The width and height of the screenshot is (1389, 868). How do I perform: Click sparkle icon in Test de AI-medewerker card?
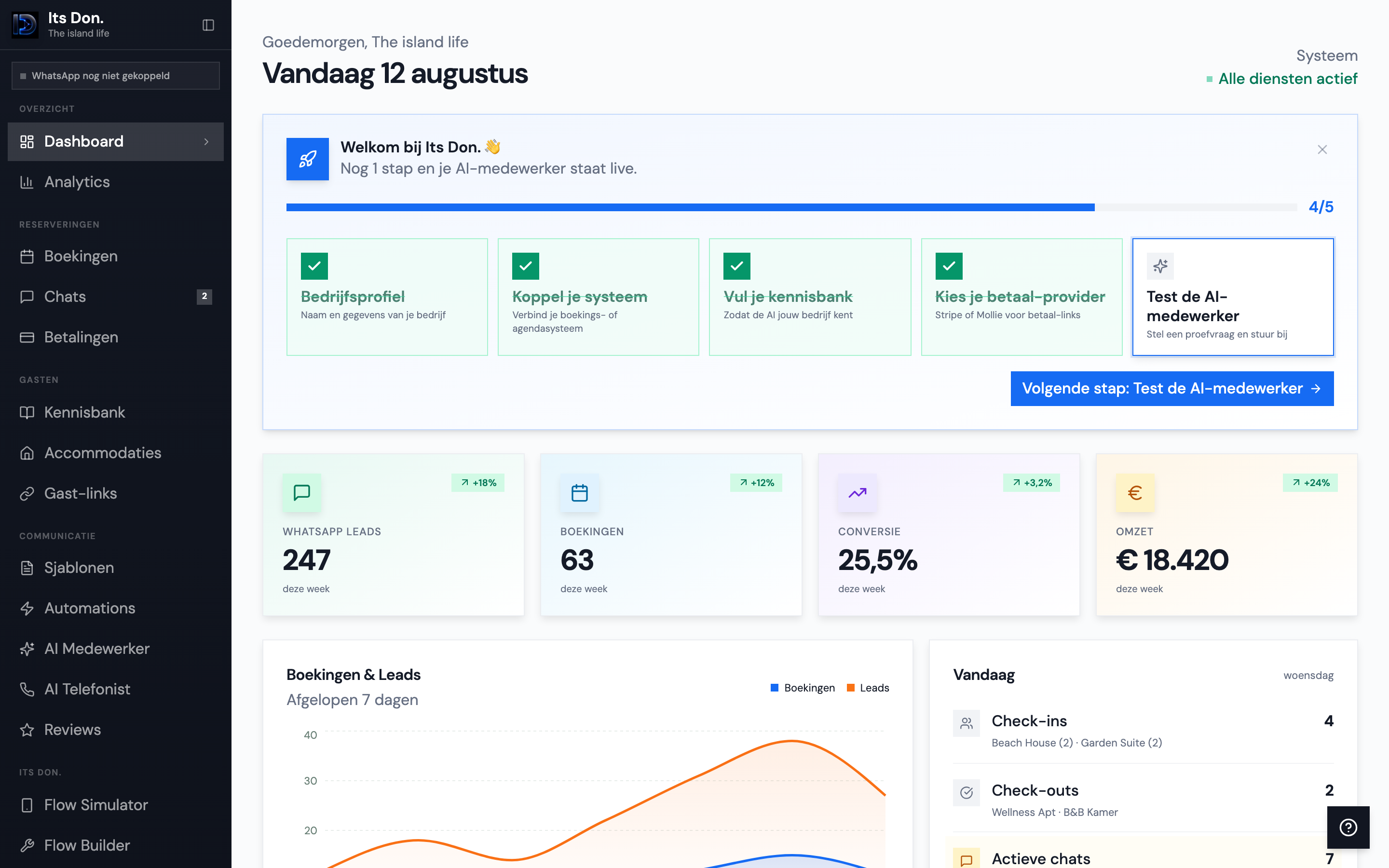(1160, 266)
